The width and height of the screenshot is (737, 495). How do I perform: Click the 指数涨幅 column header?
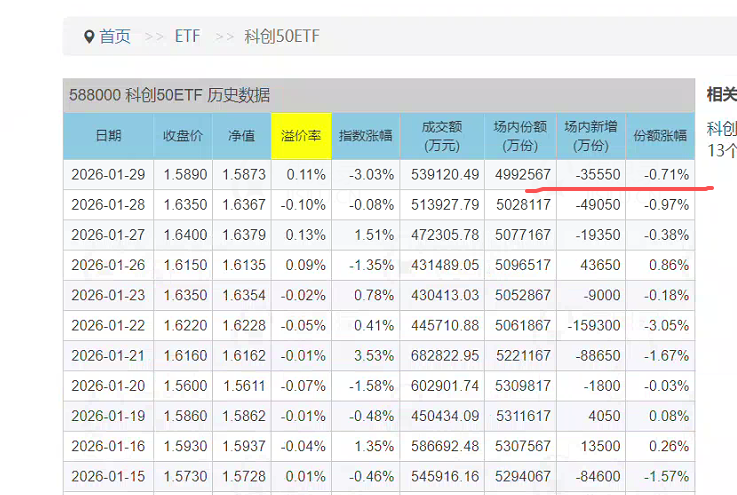point(365,136)
